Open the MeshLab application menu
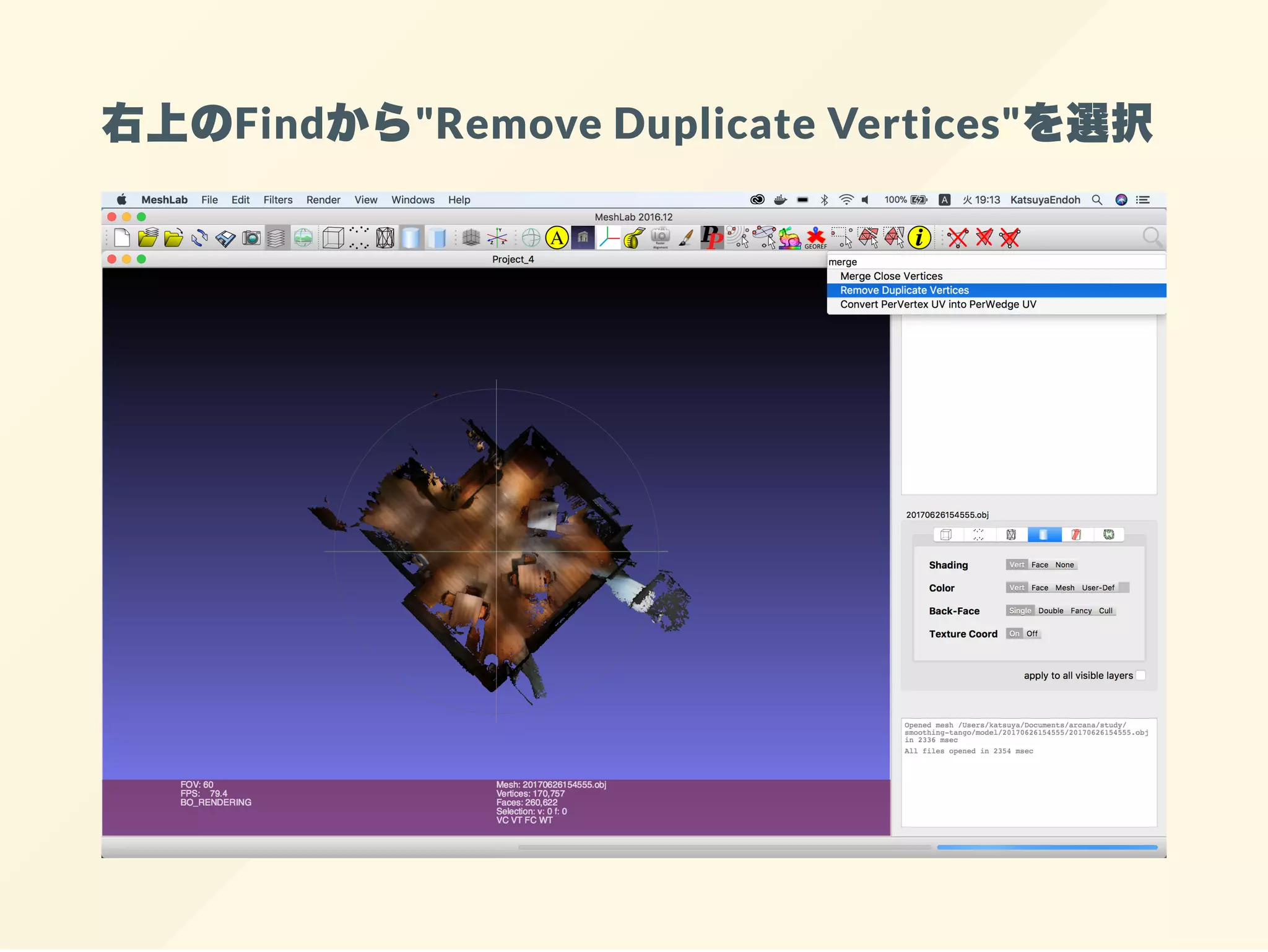The width and height of the screenshot is (1268, 952). [x=164, y=201]
